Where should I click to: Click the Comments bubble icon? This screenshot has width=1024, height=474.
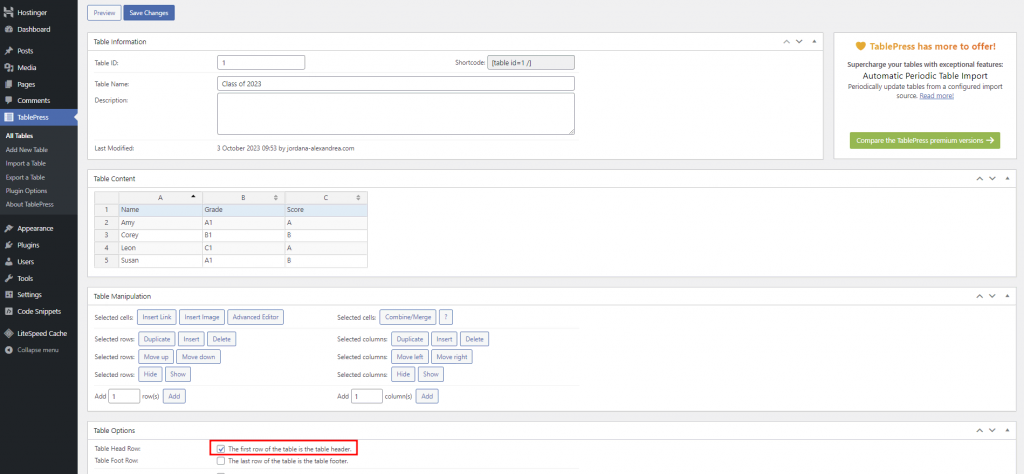[8, 101]
